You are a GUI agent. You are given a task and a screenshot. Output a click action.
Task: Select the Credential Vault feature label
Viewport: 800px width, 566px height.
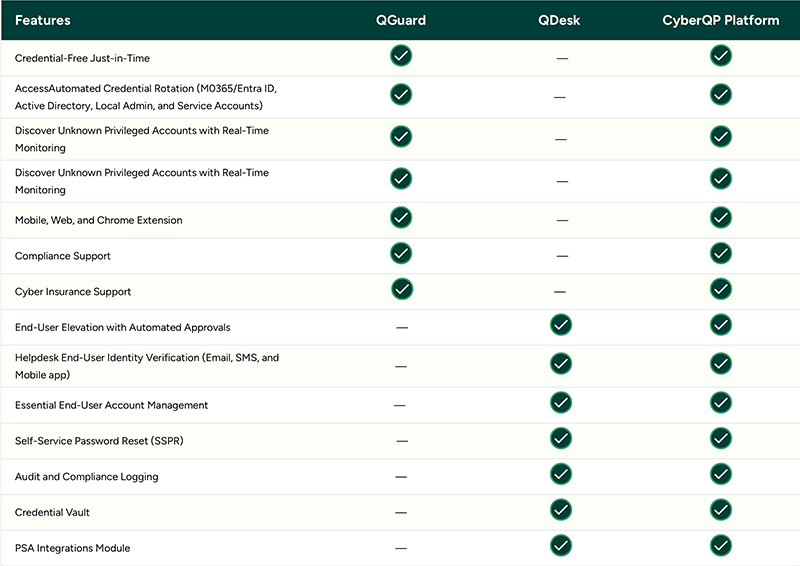52,512
